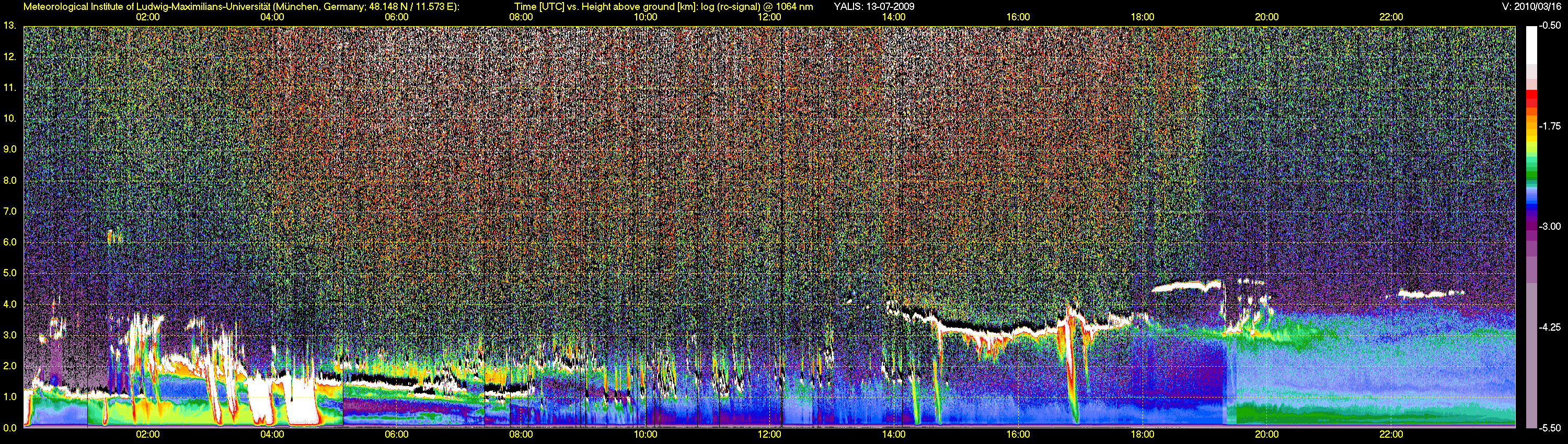Screen dimensions: 1568x444
Task: Click the '13.' height axis label
Action: (x=10, y=26)
